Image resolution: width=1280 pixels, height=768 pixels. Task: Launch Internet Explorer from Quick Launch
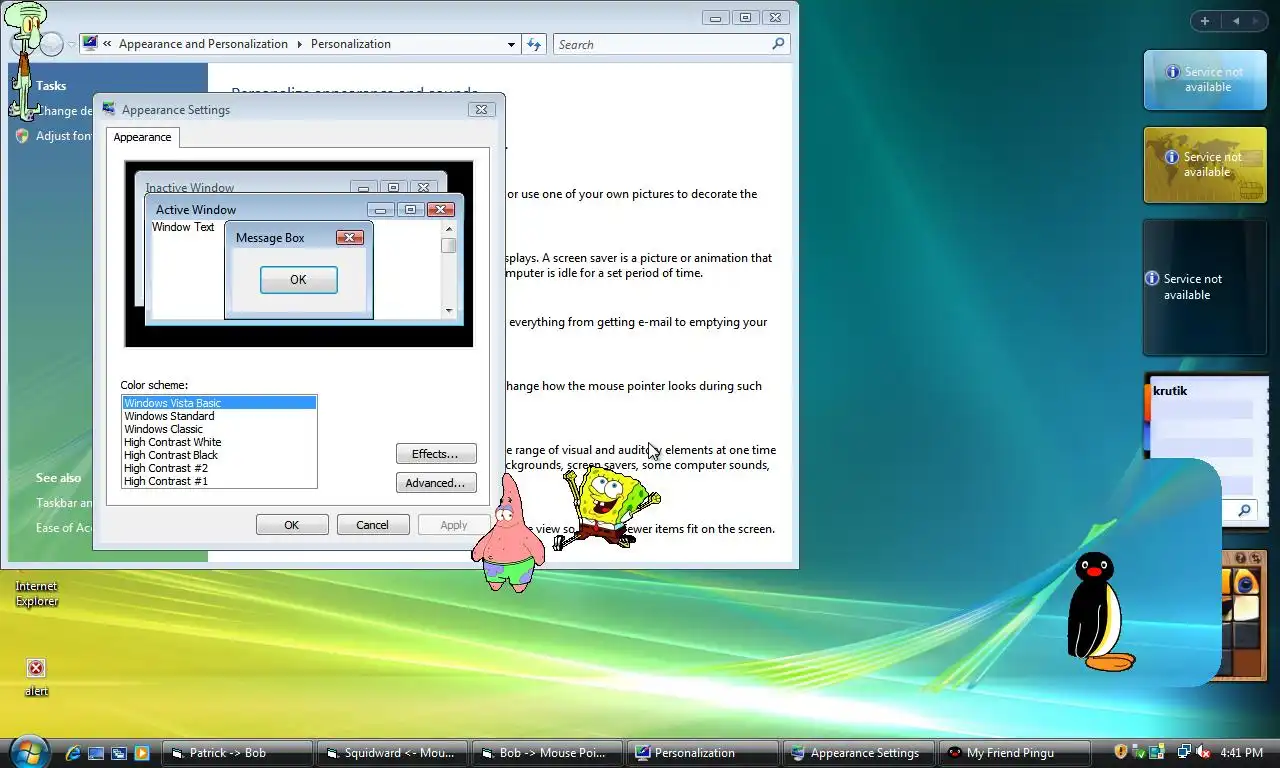click(74, 753)
